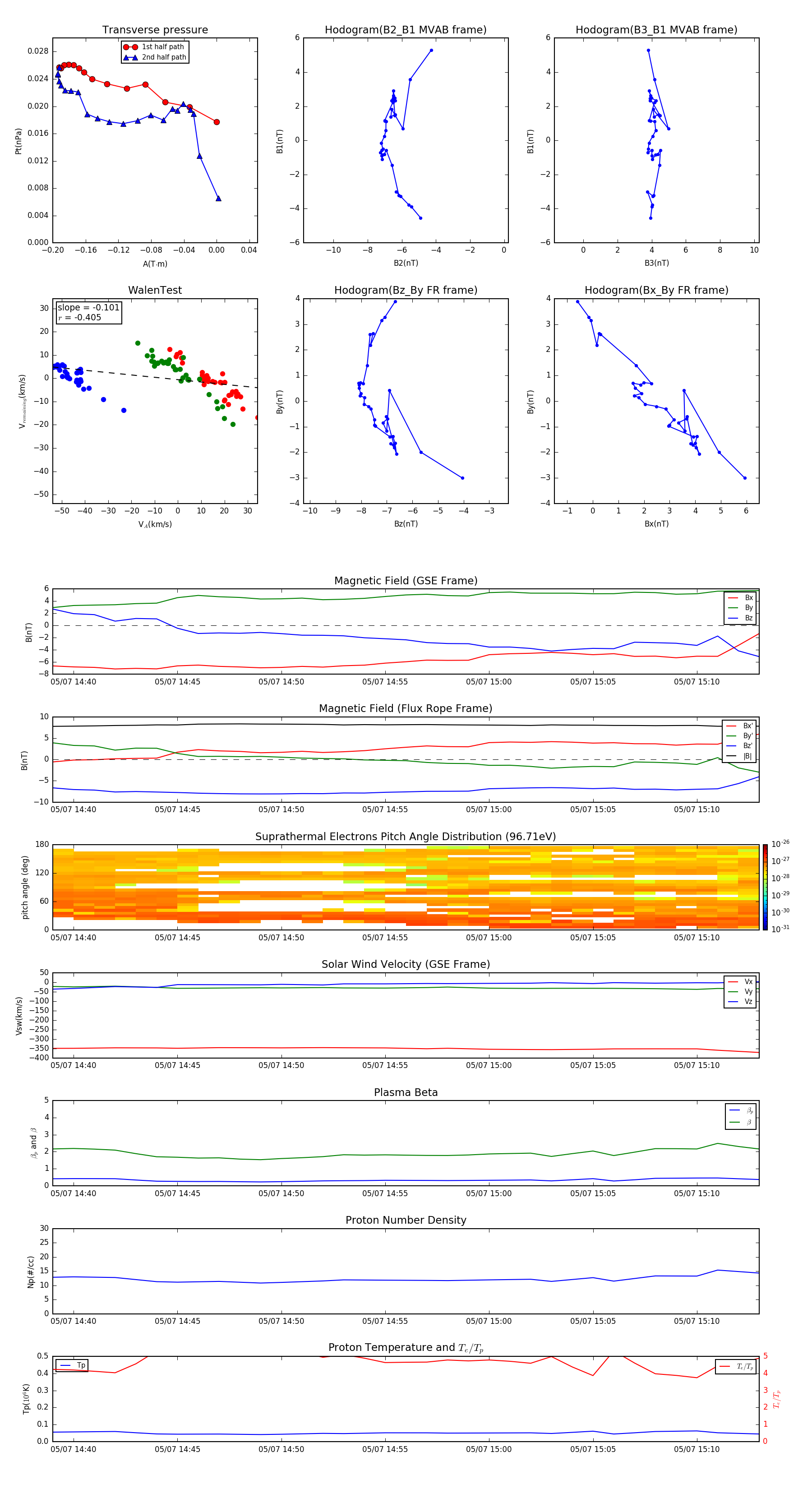
Task: Select the 'Vz' legend entry
Action: 740,1002
